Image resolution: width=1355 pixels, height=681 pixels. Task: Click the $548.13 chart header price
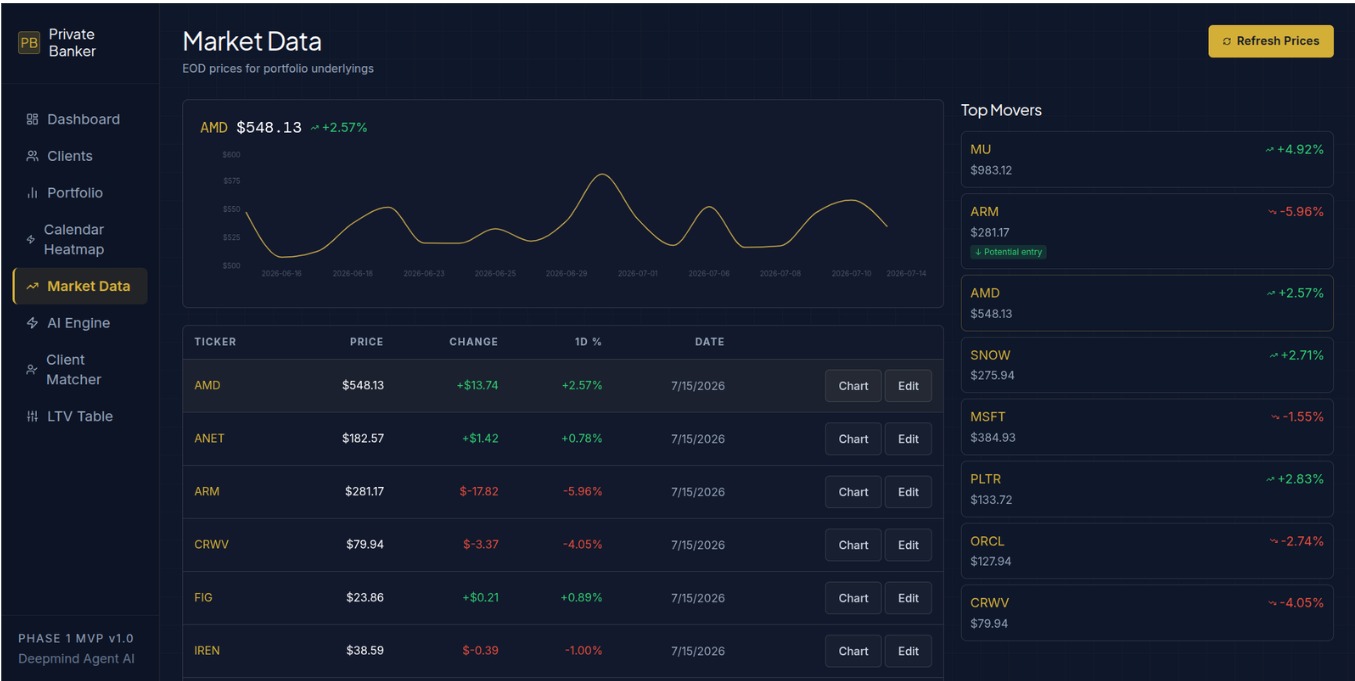[x=269, y=128]
